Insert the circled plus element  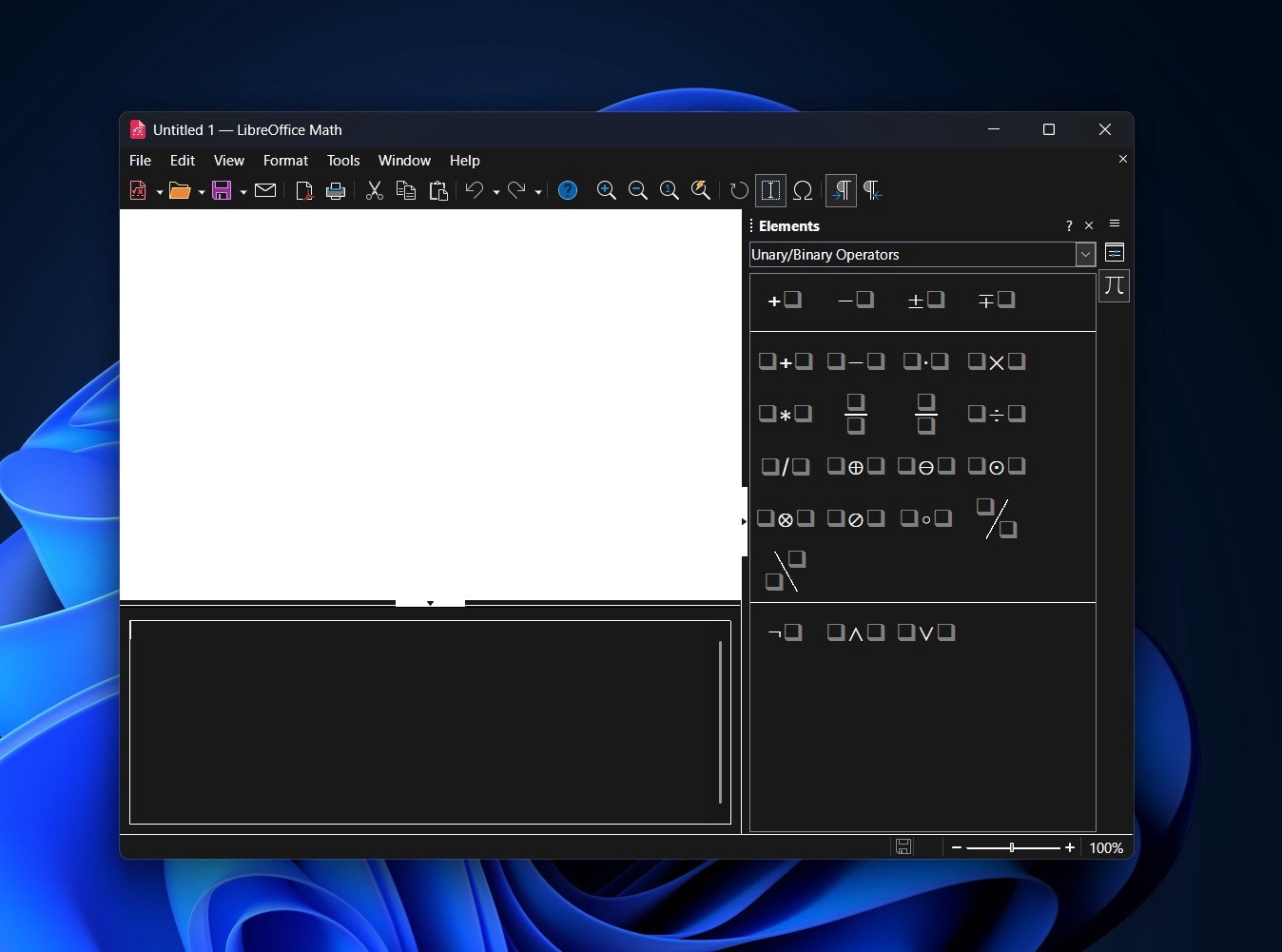coord(855,466)
